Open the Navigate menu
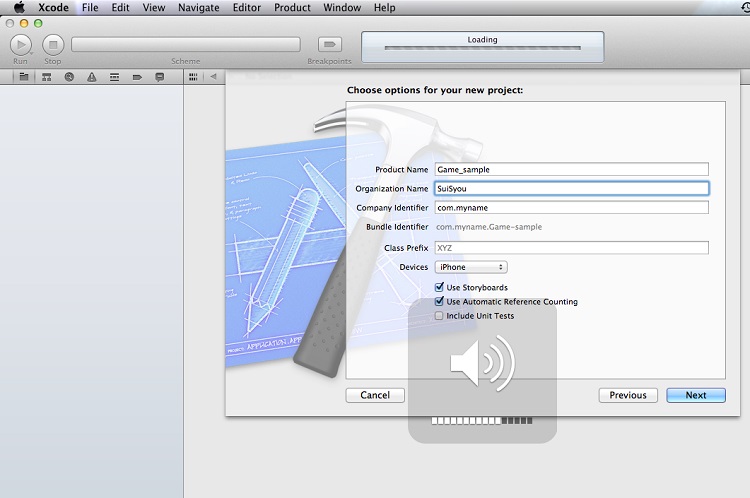The width and height of the screenshot is (750, 498). 199,8
